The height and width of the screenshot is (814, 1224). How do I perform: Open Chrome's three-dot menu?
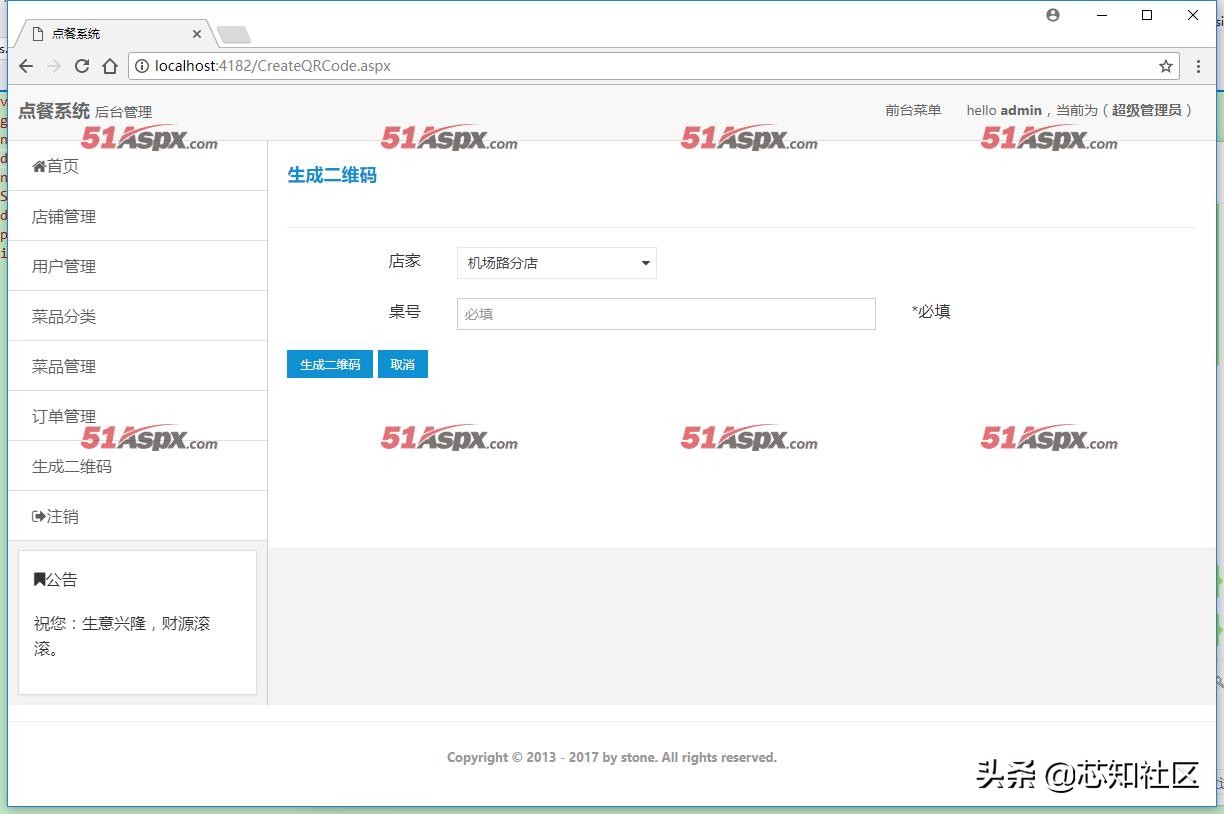(1198, 66)
